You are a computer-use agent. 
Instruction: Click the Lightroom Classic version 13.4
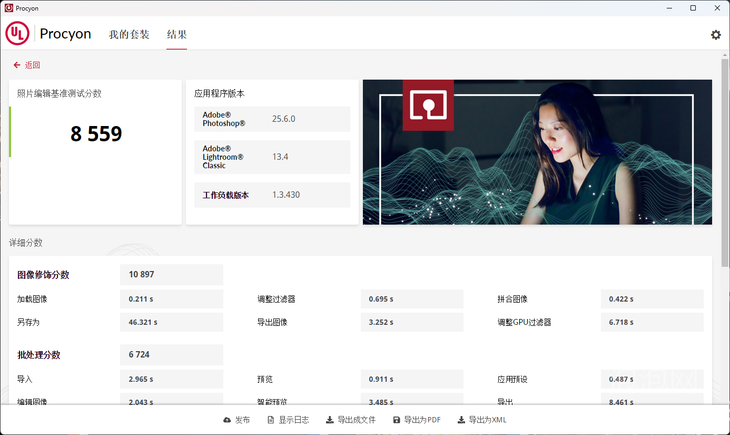(280, 157)
